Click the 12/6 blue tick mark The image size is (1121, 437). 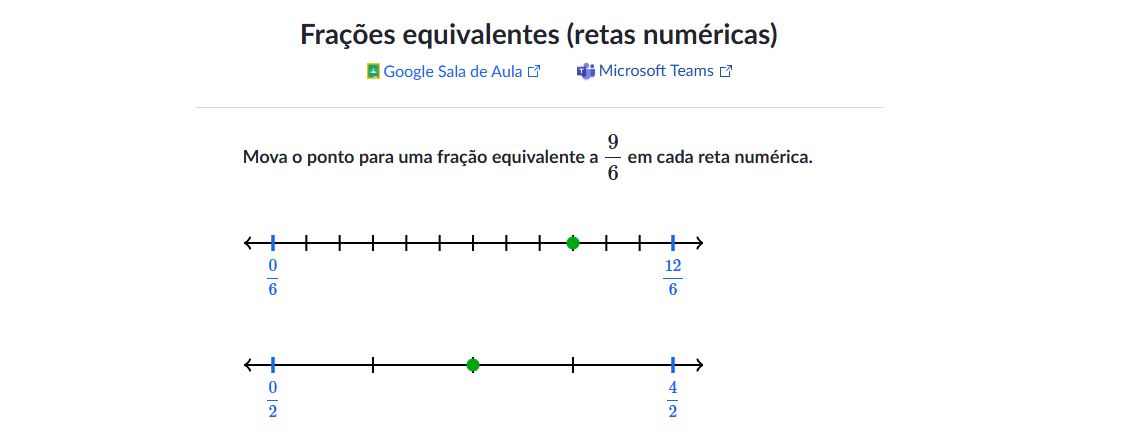673,243
